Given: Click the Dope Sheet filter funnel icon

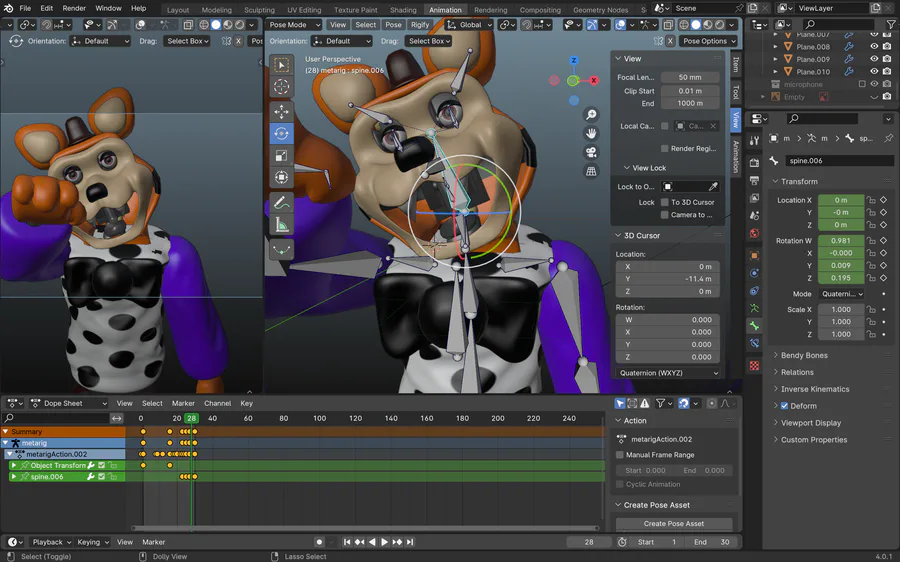Looking at the screenshot, I should (661, 404).
